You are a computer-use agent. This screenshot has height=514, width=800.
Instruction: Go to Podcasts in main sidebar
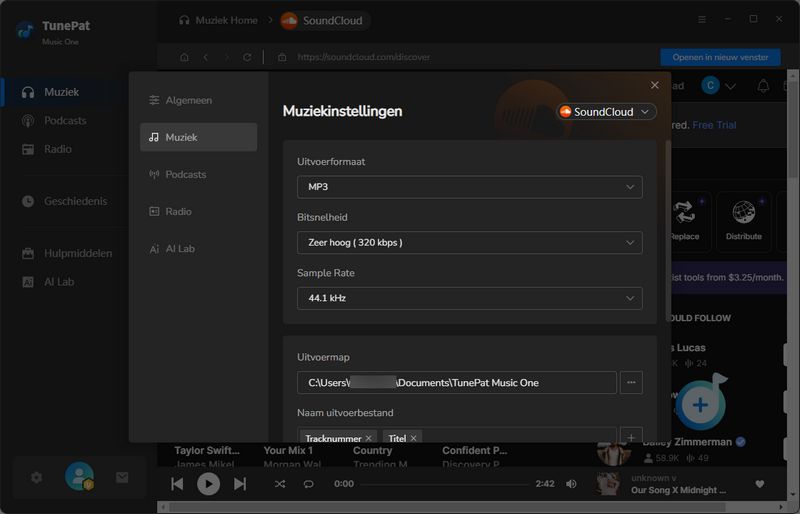coord(64,120)
